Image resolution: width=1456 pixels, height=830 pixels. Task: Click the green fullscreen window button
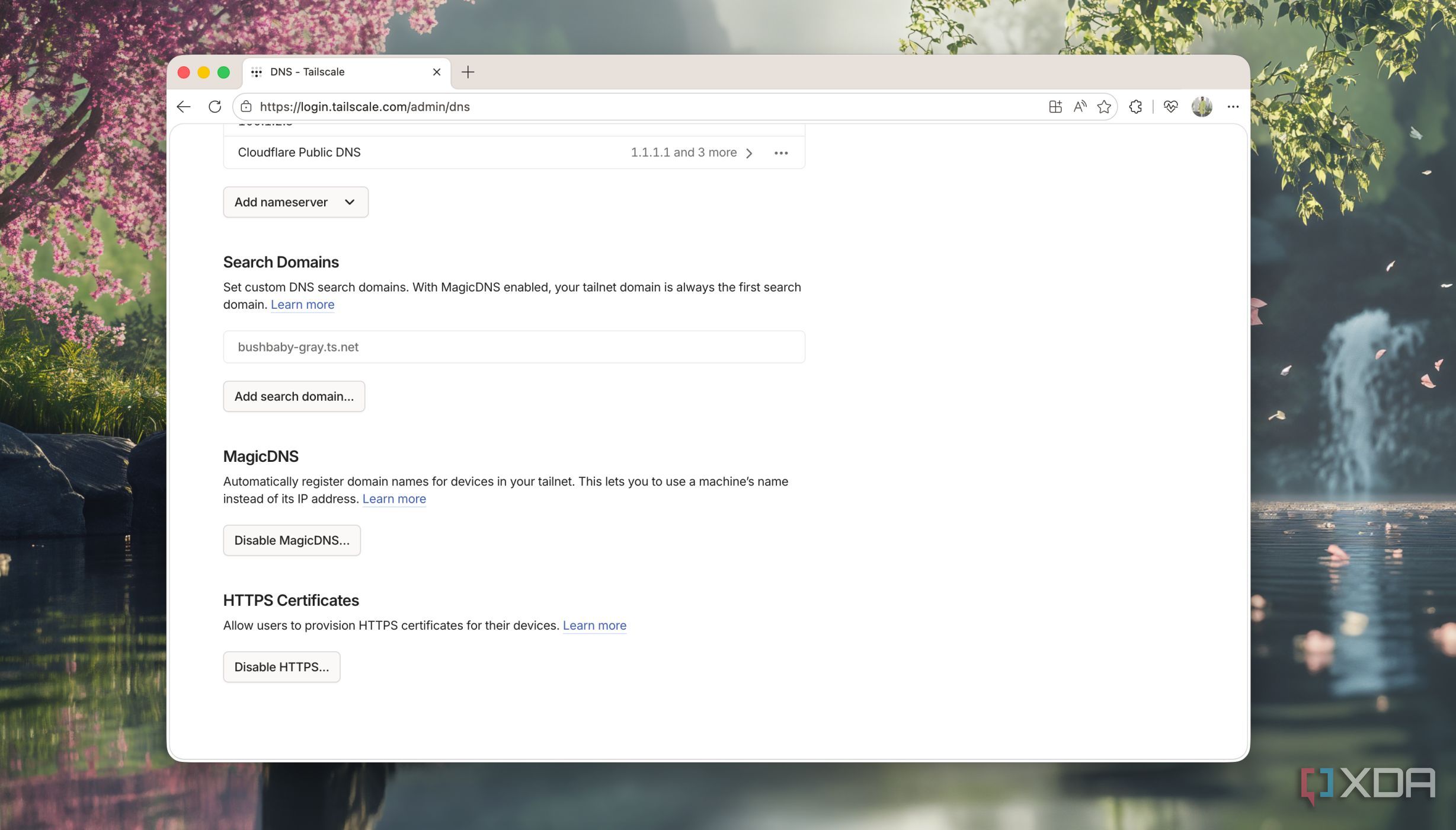pyautogui.click(x=223, y=72)
